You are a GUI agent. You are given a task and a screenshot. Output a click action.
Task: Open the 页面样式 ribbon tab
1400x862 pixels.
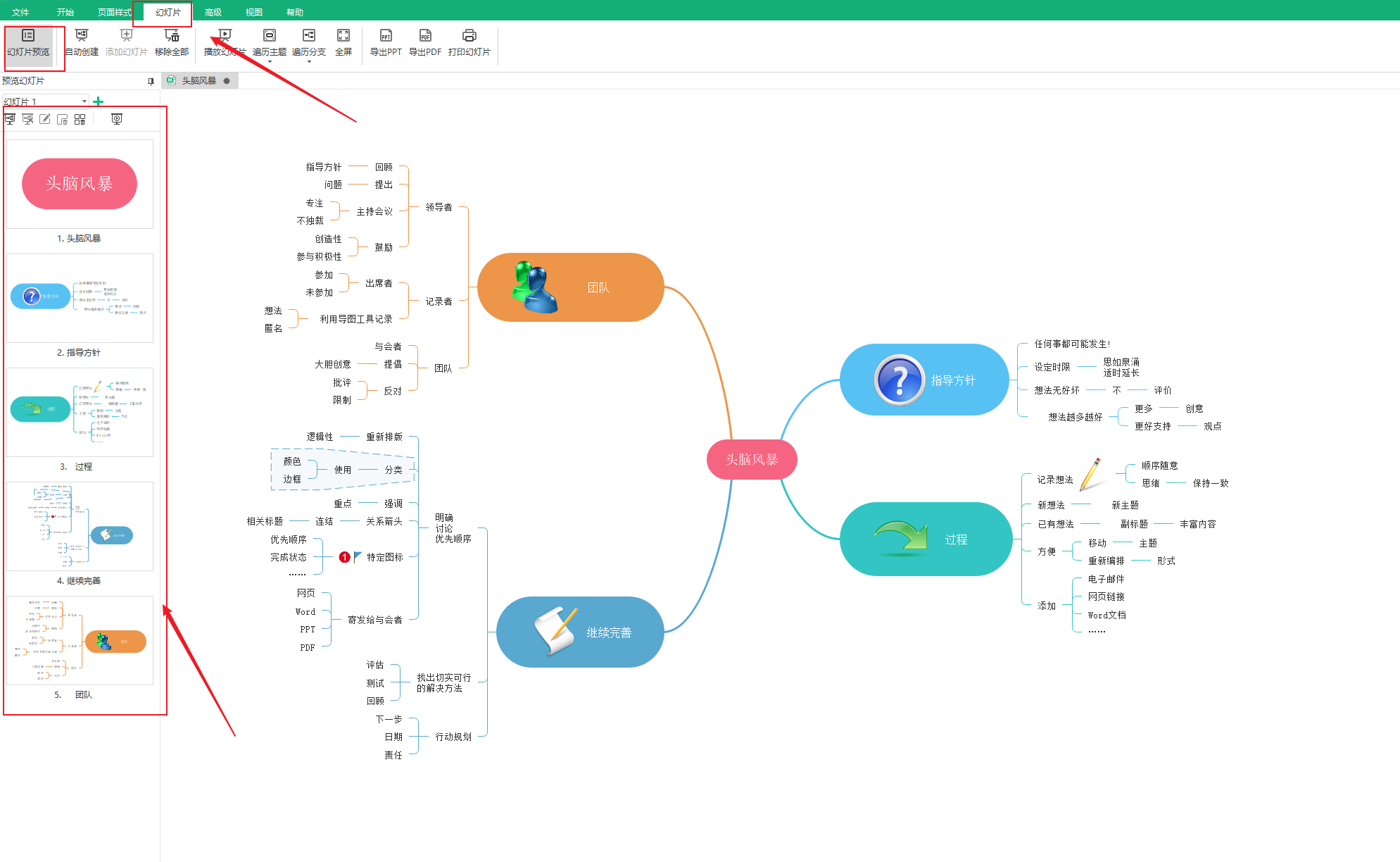click(x=114, y=12)
